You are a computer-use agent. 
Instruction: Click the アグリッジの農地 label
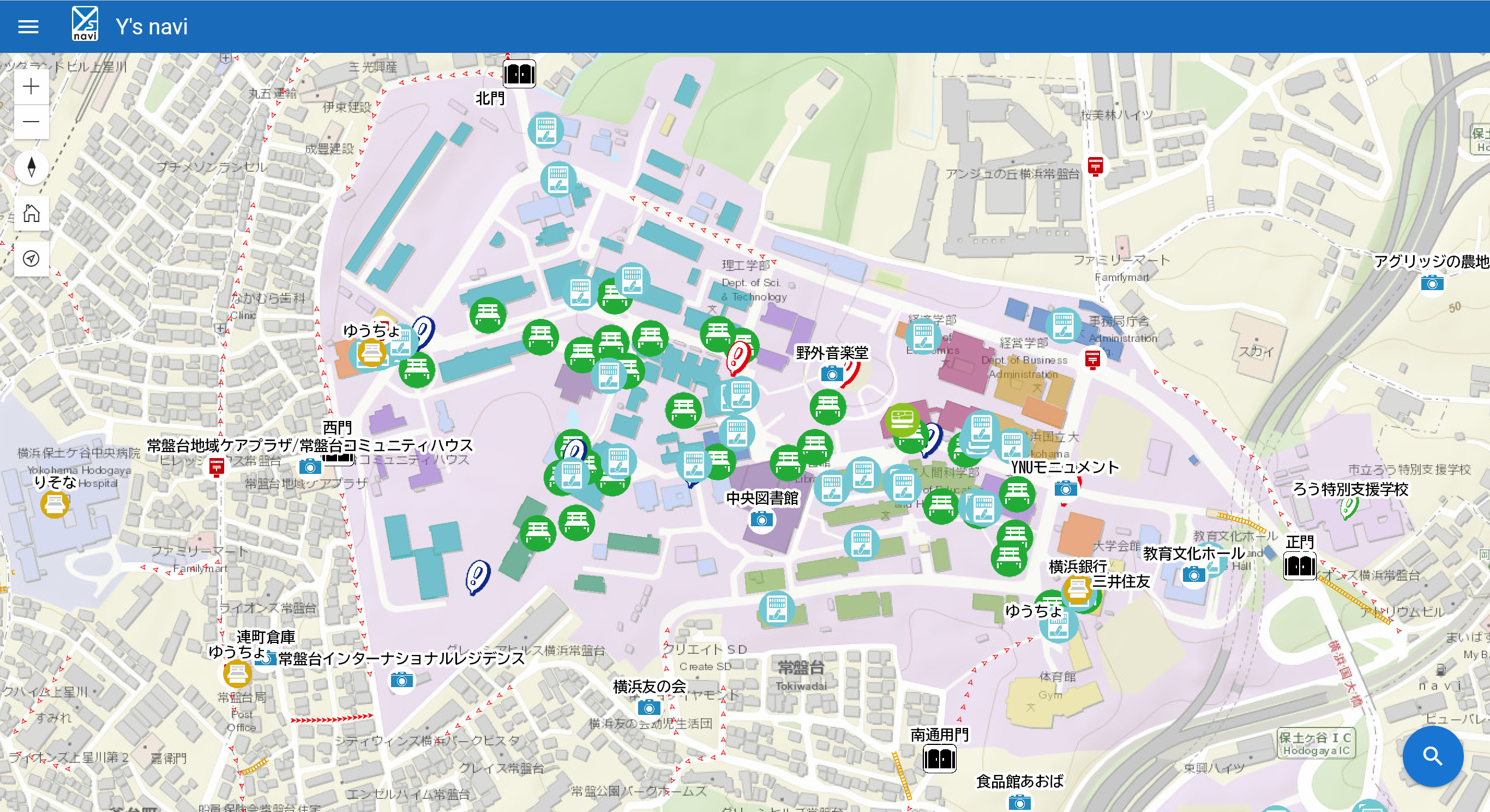click(x=1431, y=261)
